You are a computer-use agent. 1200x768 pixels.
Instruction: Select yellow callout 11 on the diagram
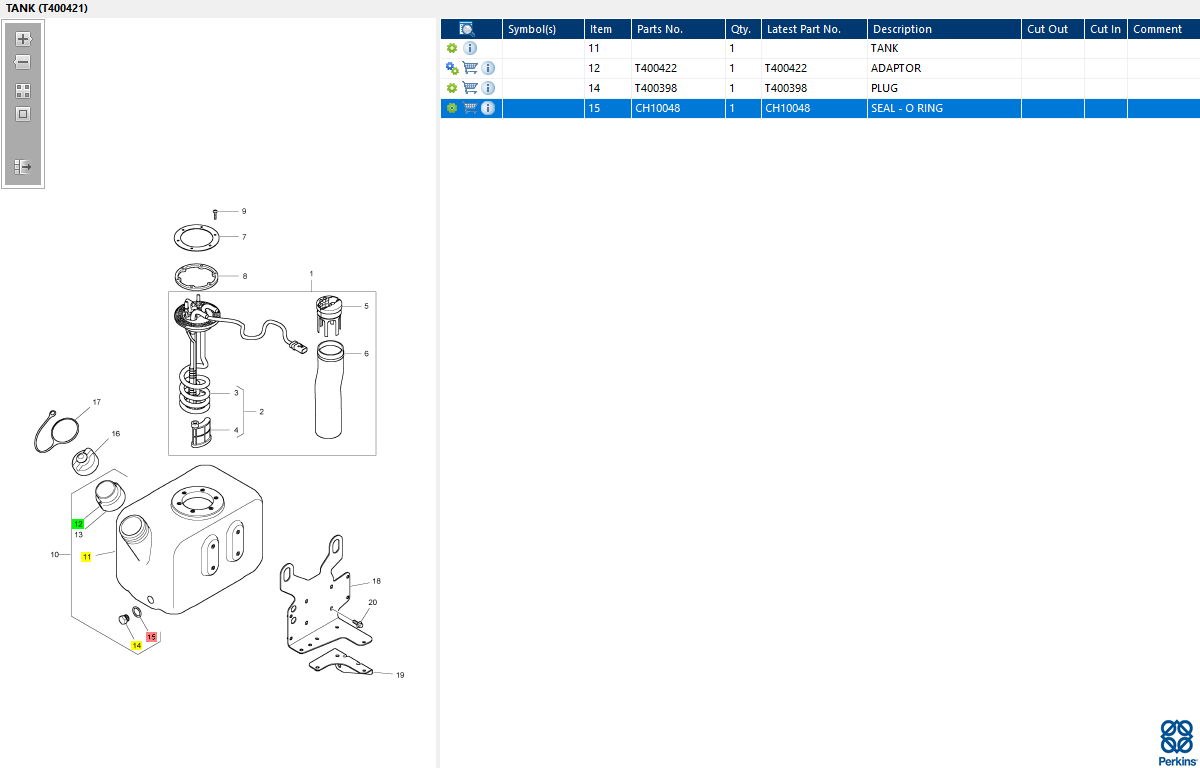[x=86, y=556]
